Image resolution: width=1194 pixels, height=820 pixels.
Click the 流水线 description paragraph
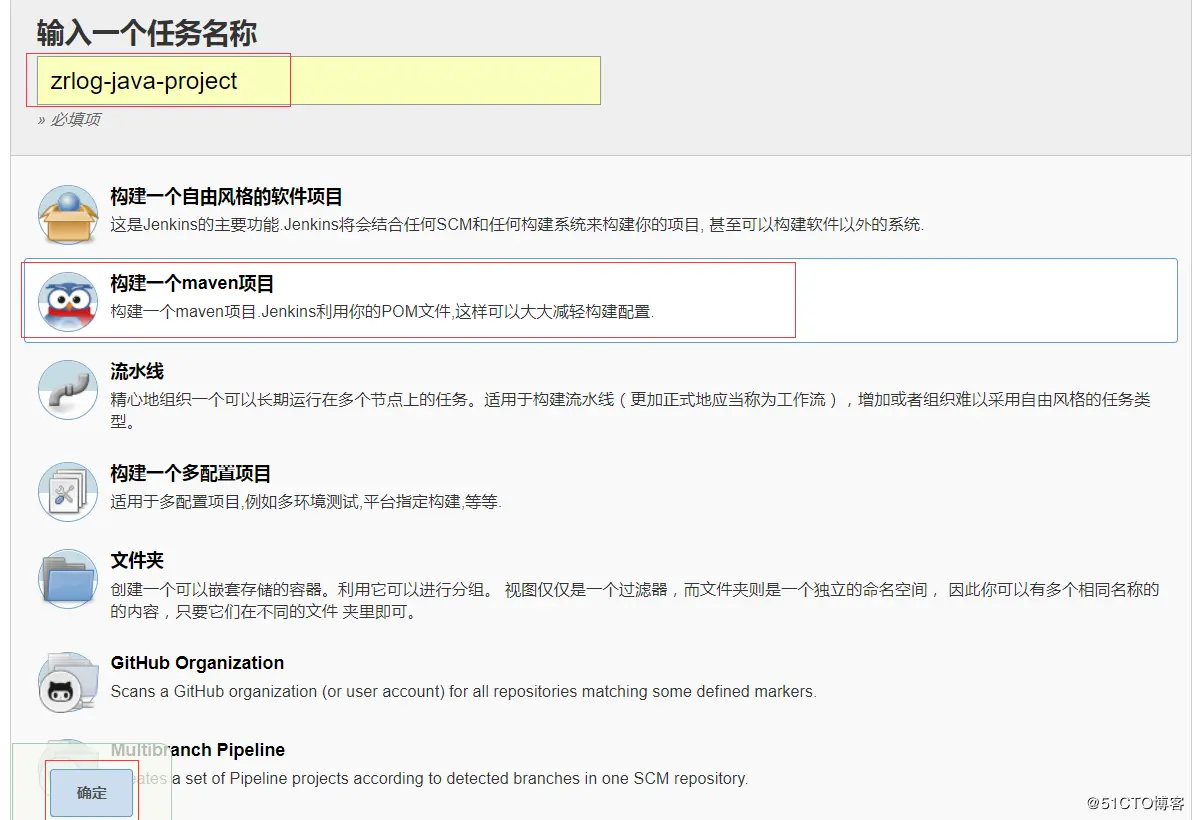(631, 410)
